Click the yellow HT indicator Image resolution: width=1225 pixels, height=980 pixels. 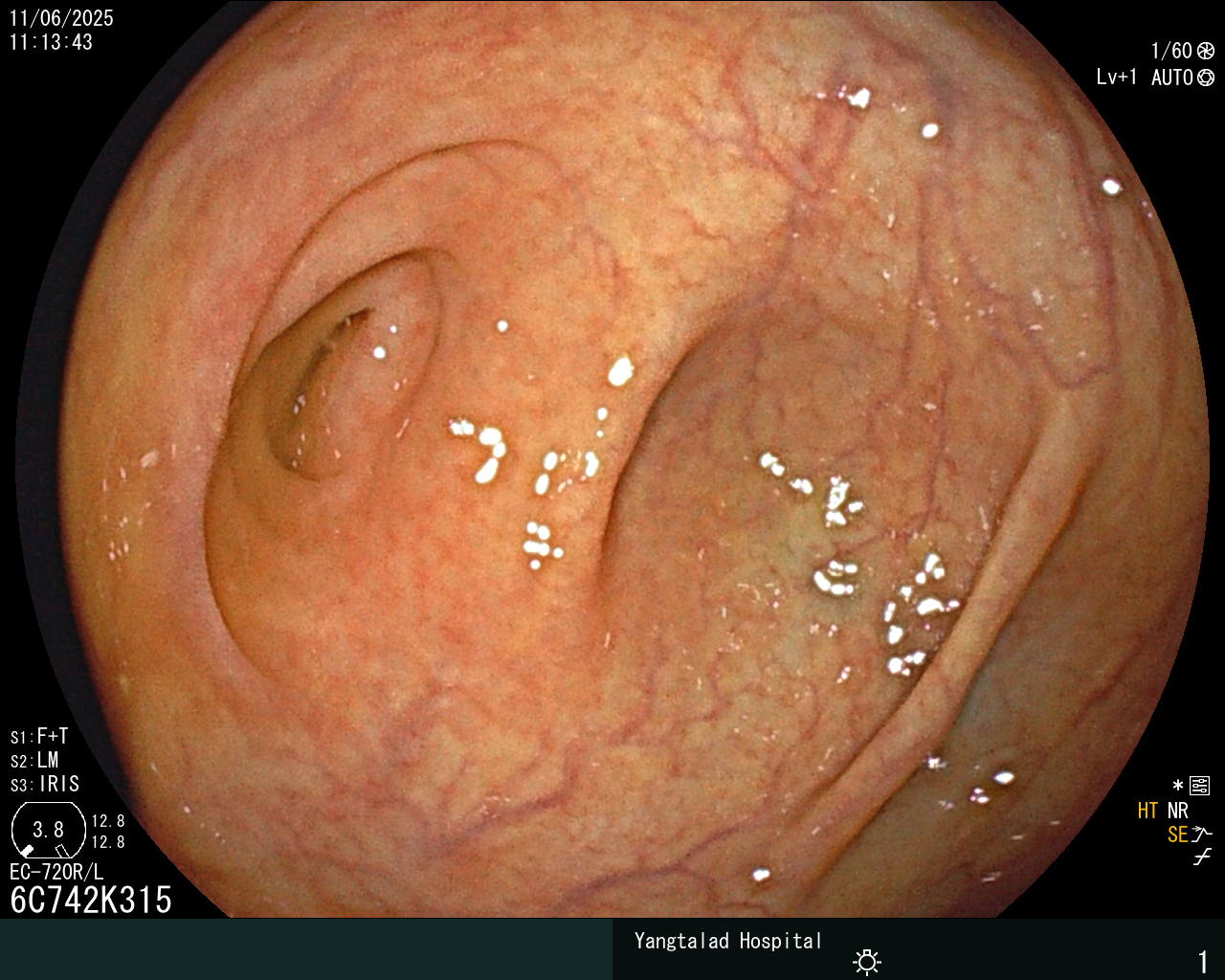click(1148, 811)
